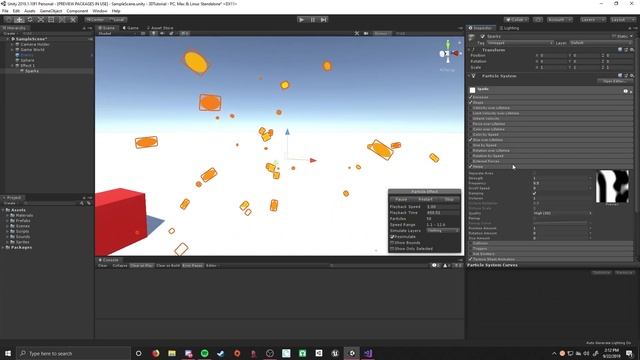The width and height of the screenshot is (640, 360).
Task: Toggle Emission module checkbox
Action: point(471,97)
